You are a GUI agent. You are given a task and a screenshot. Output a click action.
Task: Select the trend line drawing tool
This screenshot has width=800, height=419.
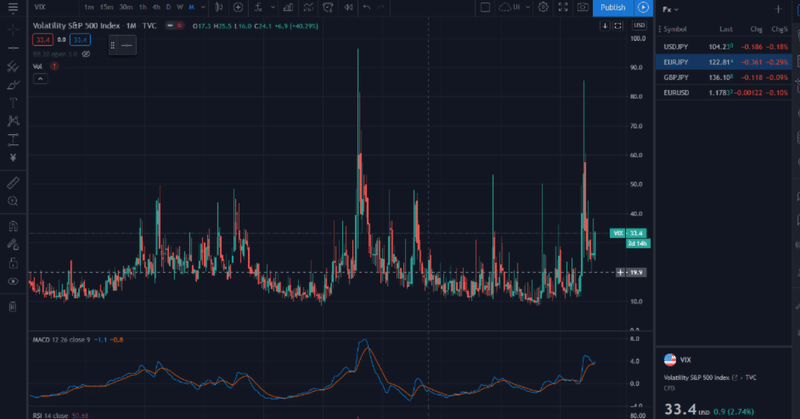(13, 48)
